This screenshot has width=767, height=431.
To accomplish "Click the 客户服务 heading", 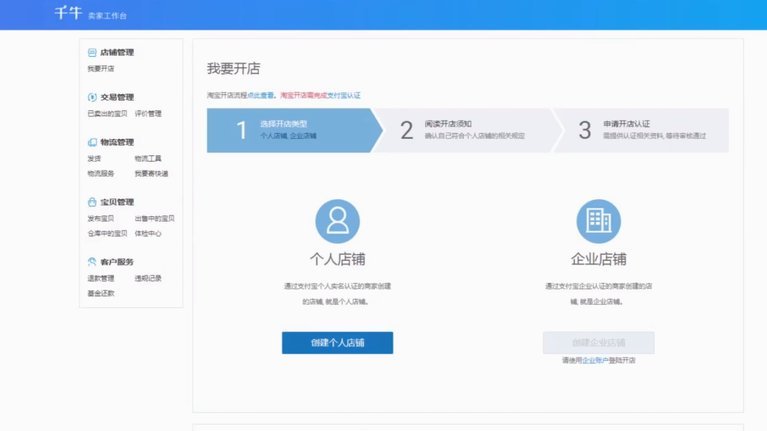I will point(117,262).
